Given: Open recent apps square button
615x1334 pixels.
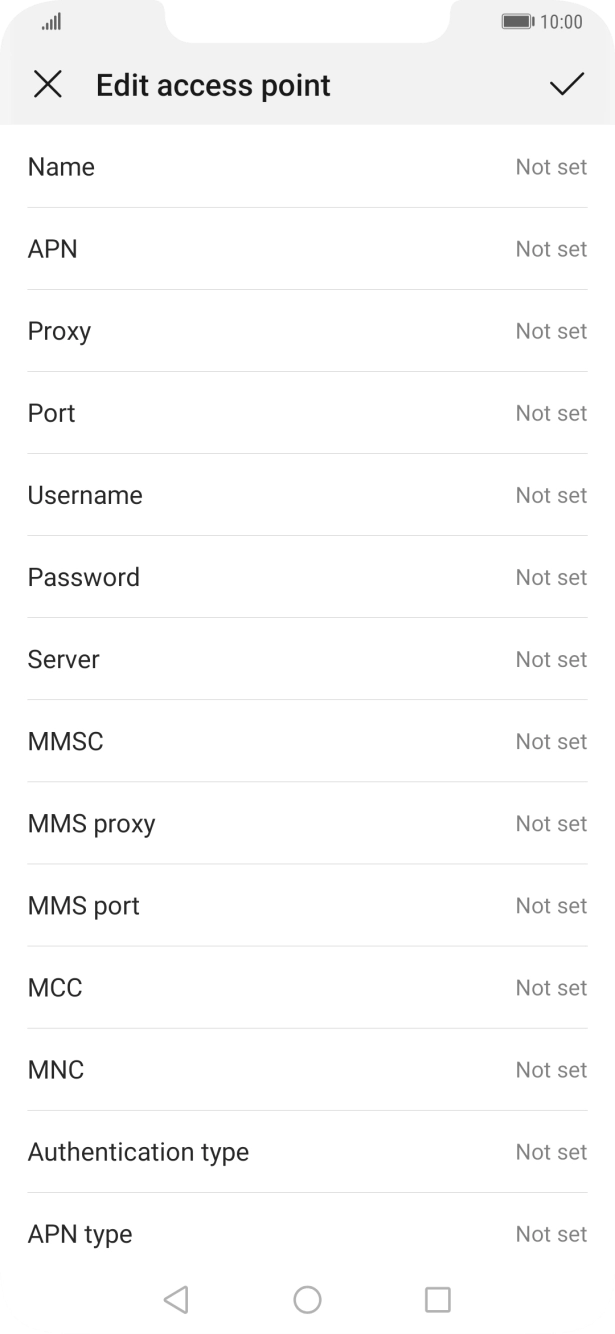Looking at the screenshot, I should pyautogui.click(x=437, y=1299).
